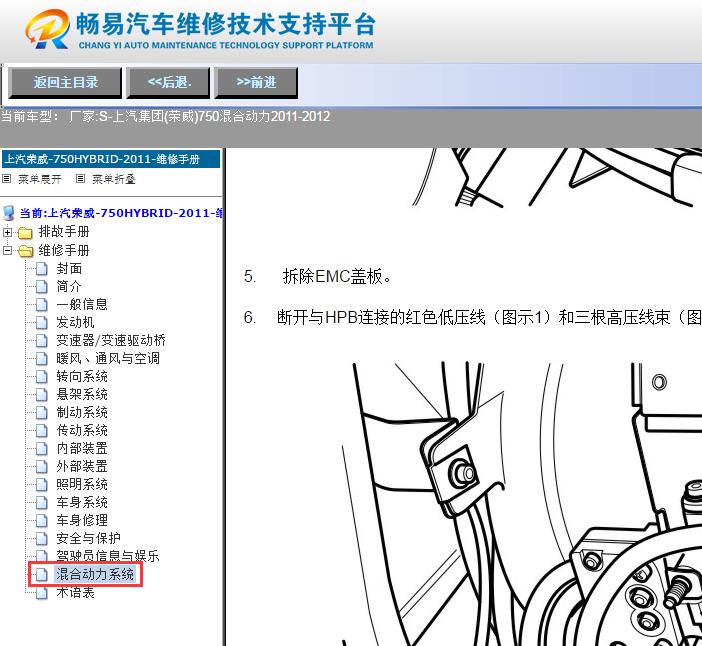Open the 传动系统 page
This screenshot has height=646, width=702.
[82, 430]
